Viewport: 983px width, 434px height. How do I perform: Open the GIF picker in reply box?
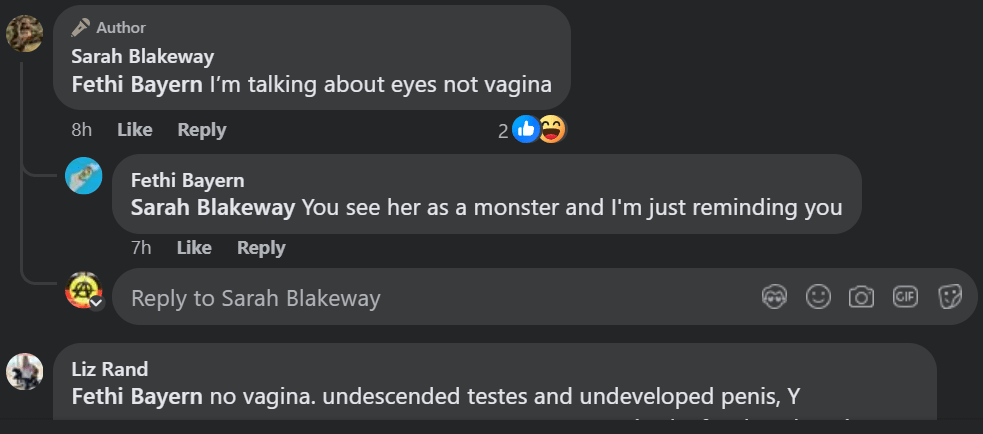(905, 297)
